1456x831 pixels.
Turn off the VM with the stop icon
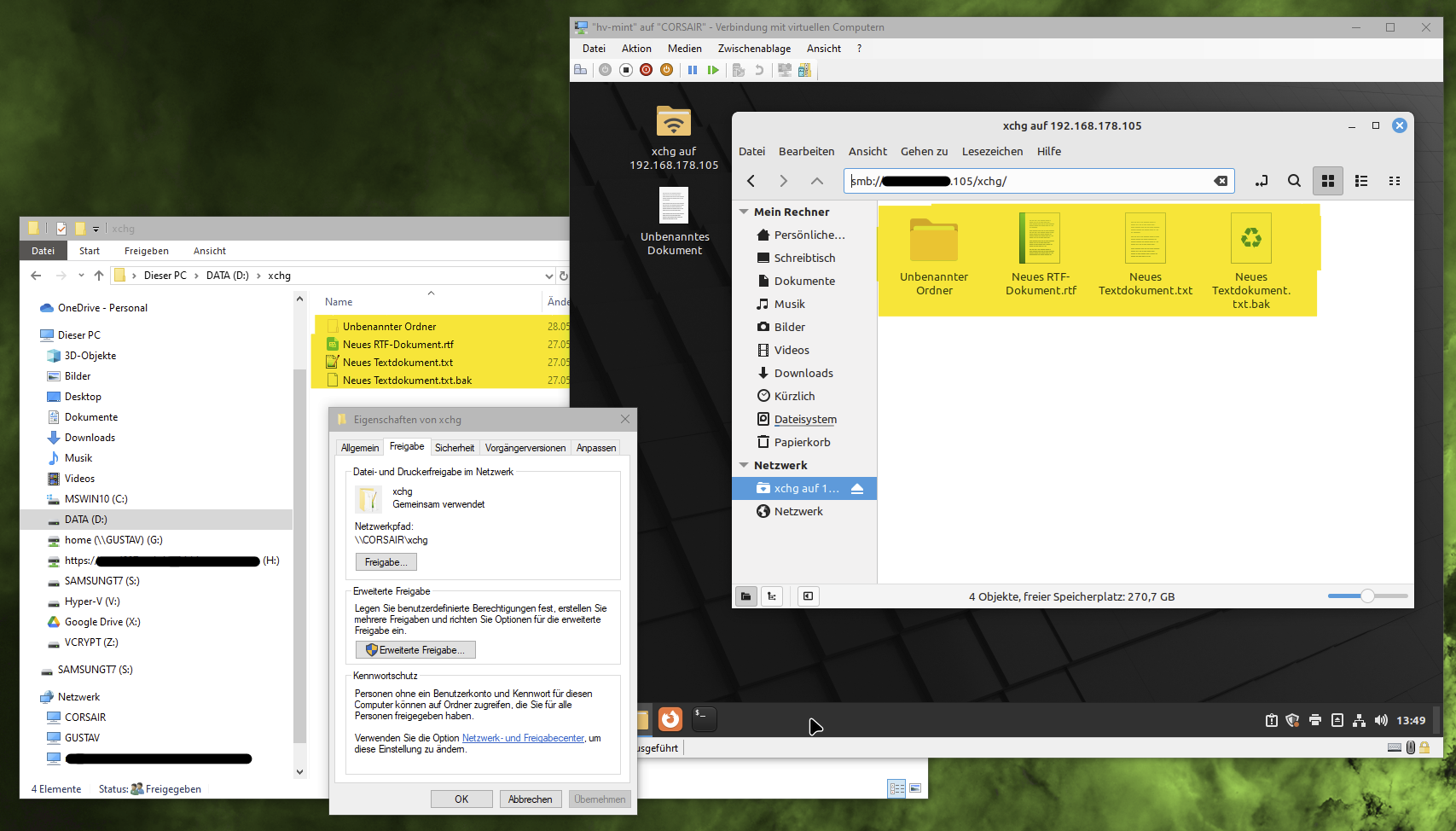point(626,70)
